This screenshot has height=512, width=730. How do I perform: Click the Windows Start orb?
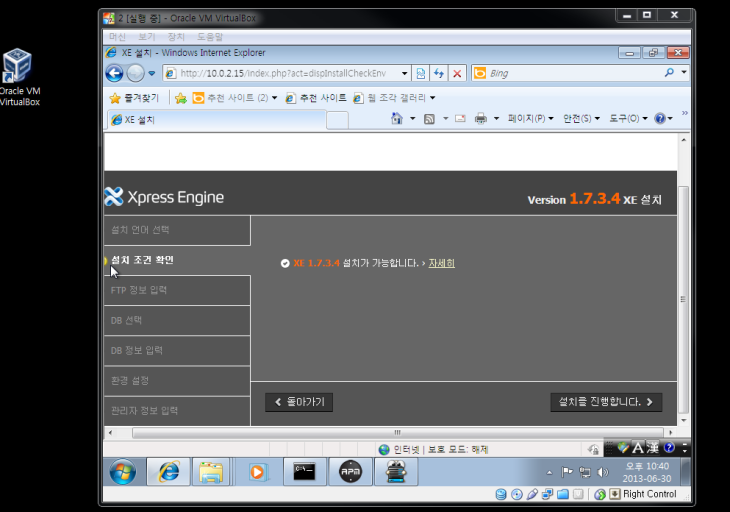(123, 472)
